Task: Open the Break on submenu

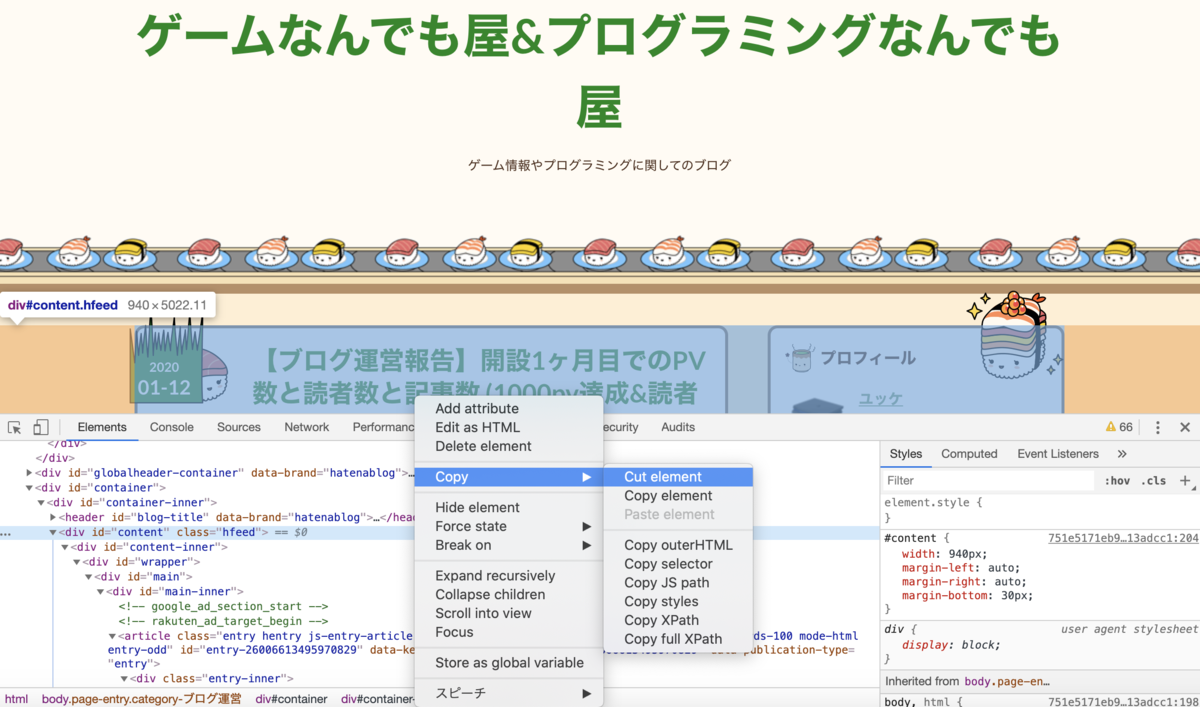Action: (509, 545)
